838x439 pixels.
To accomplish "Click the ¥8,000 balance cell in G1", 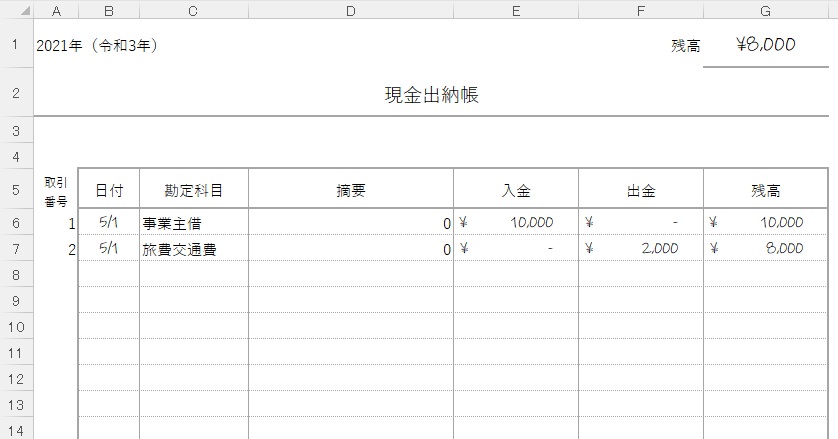I will click(x=766, y=44).
